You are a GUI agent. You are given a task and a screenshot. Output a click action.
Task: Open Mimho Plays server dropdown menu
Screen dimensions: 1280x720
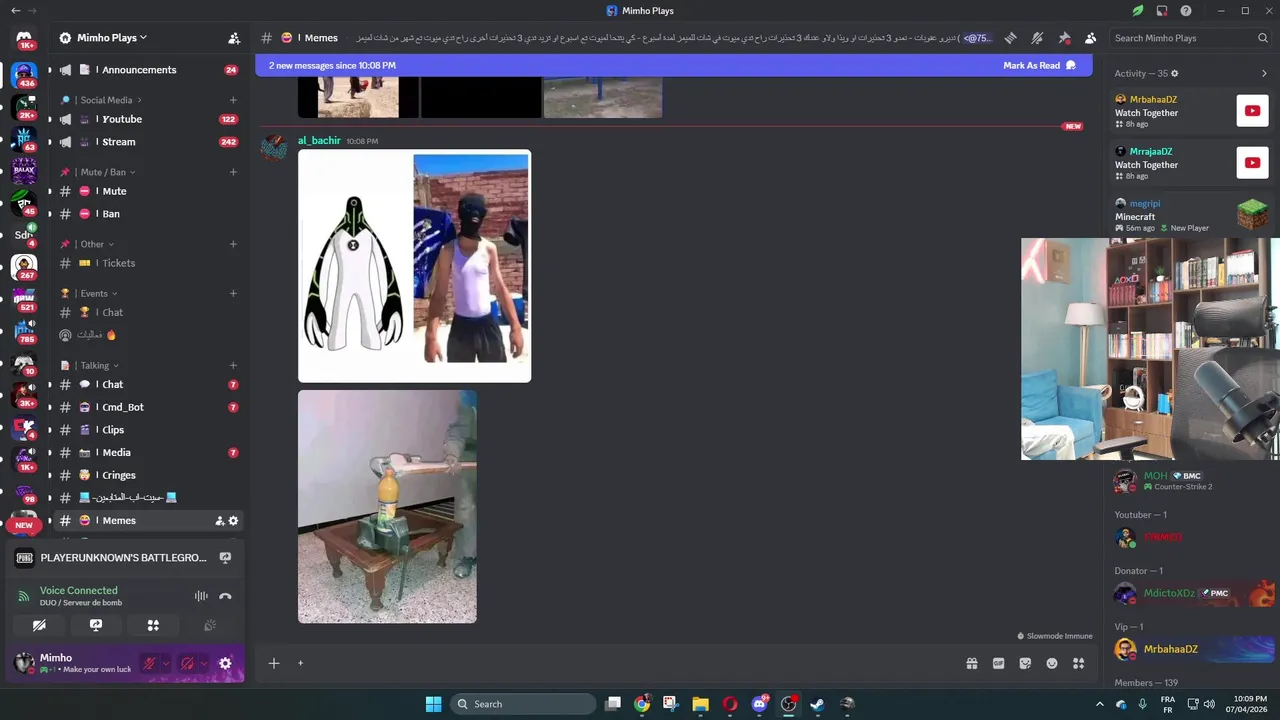coord(103,38)
